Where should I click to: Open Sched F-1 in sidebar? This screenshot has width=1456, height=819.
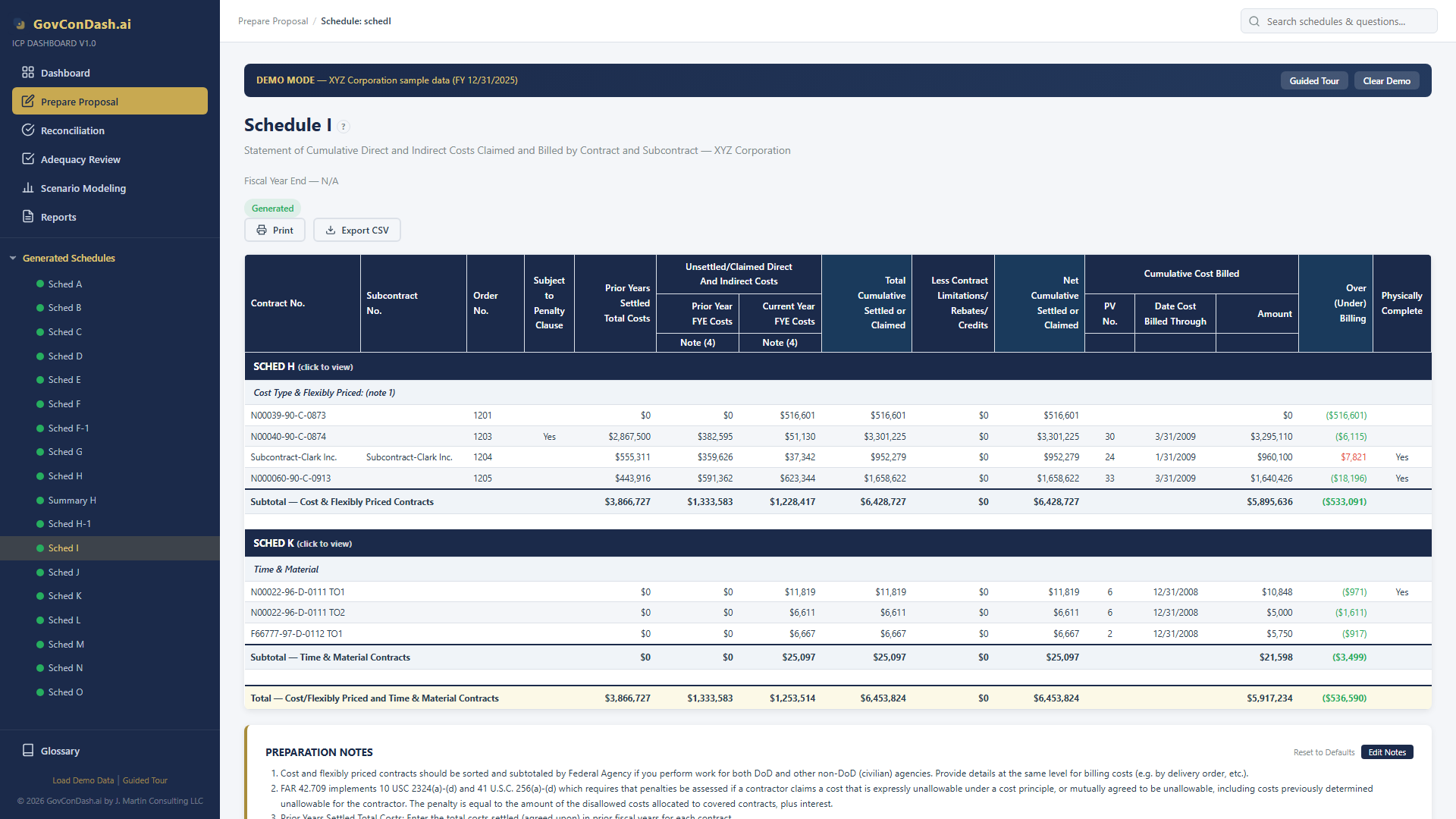click(68, 428)
